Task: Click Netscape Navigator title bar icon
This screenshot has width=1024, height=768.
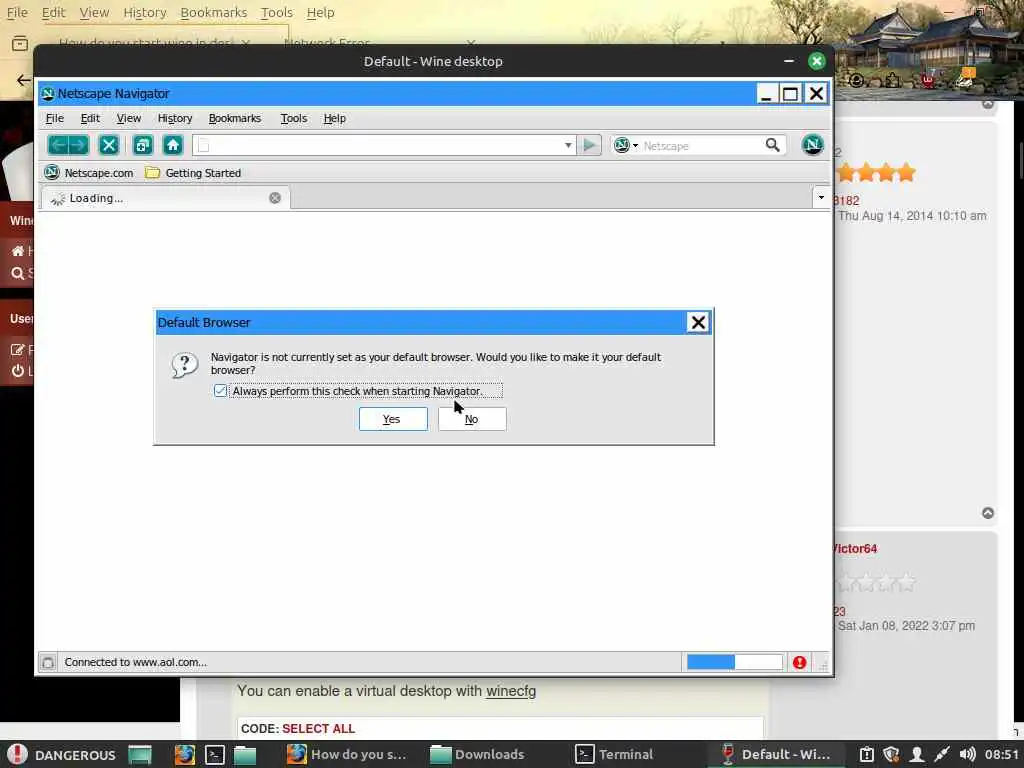Action: [48, 94]
